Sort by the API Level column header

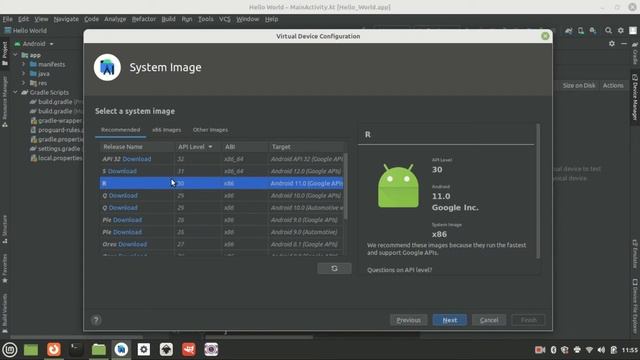pyautogui.click(x=198, y=147)
